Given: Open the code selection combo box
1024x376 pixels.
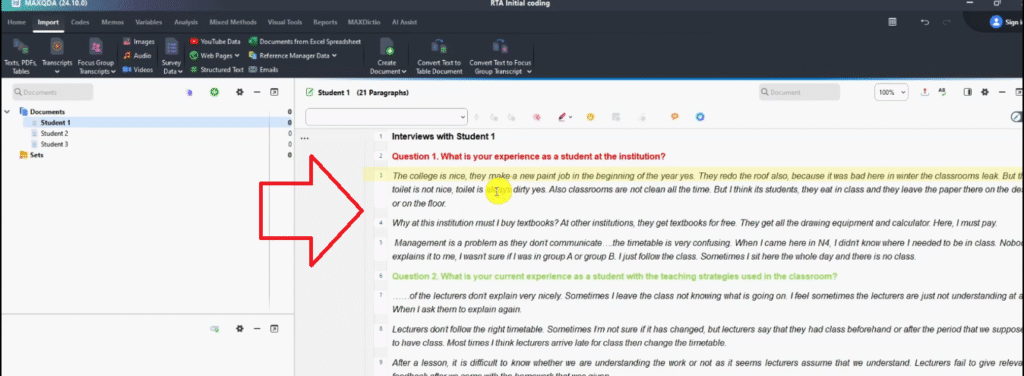Looking at the screenshot, I should point(387,117).
